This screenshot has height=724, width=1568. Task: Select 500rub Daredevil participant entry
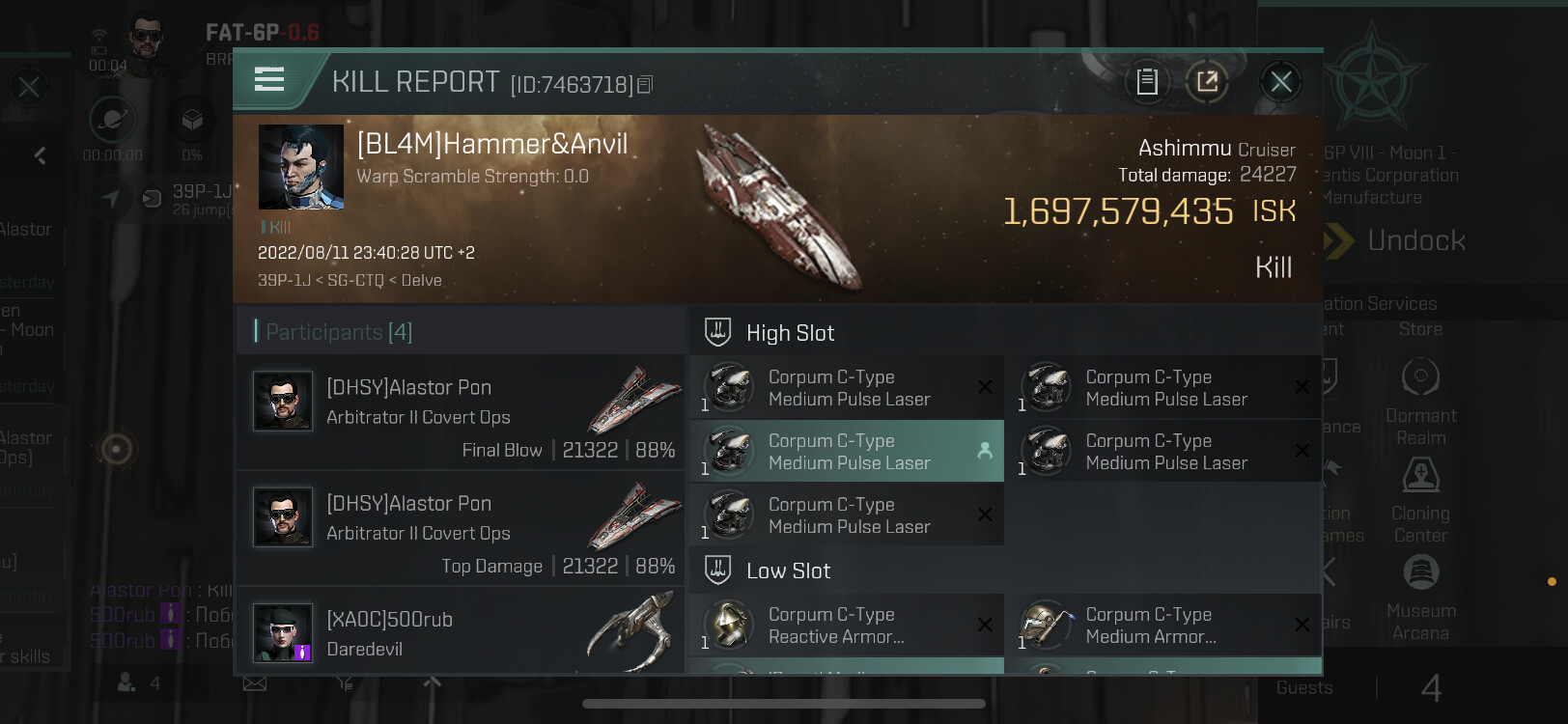(461, 632)
